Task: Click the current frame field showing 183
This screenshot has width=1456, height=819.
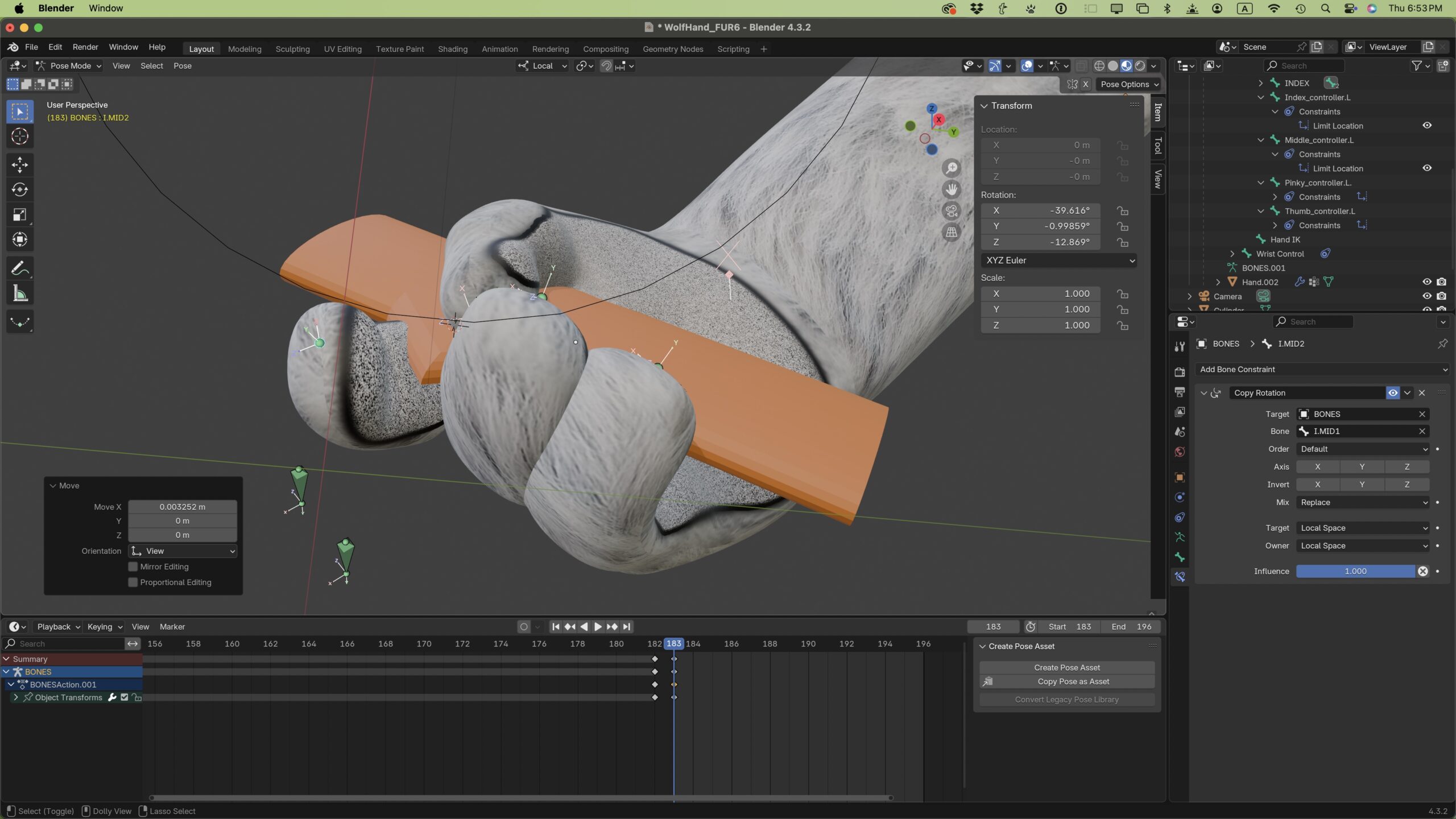Action: [x=992, y=626]
